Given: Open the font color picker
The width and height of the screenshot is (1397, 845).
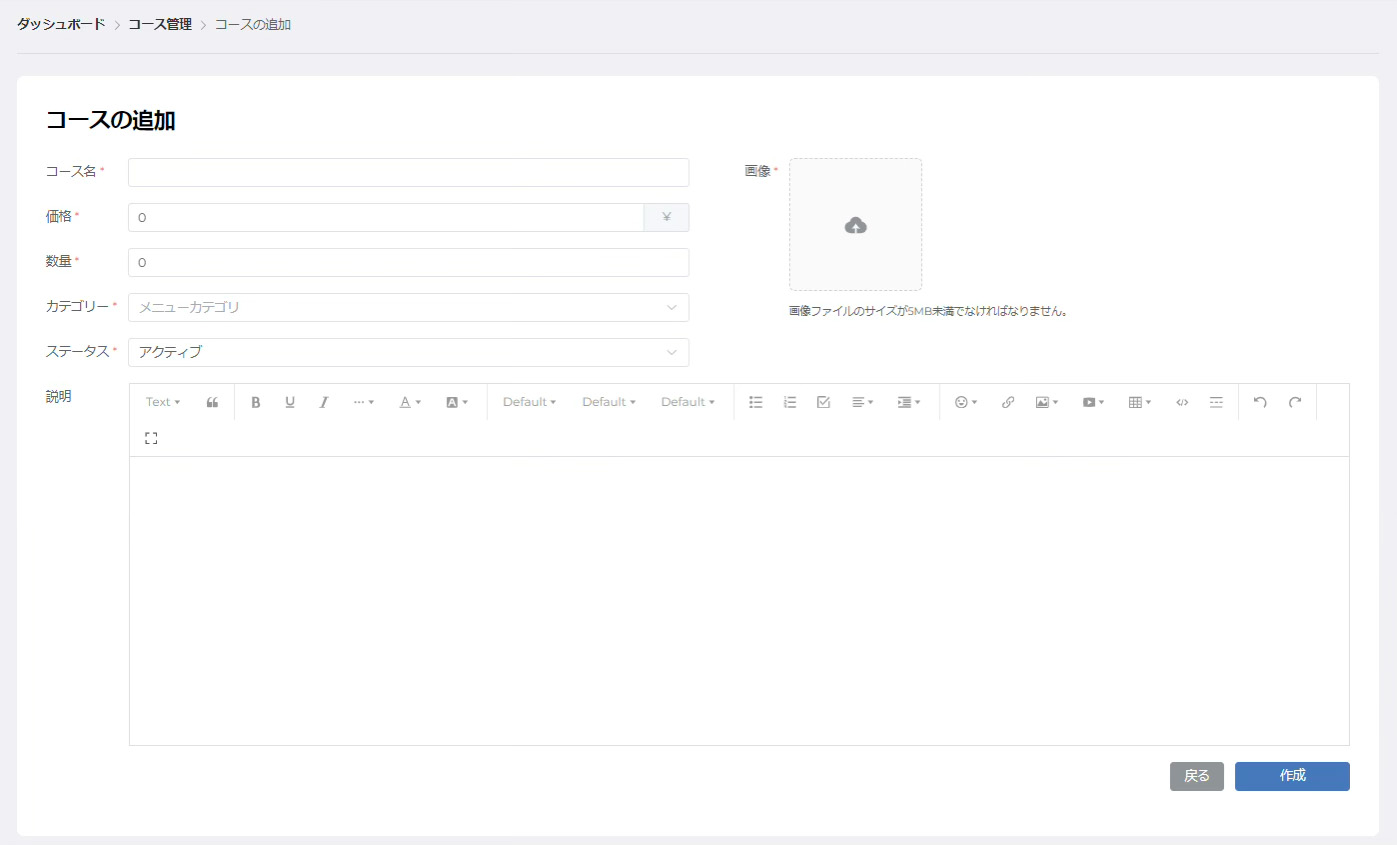Looking at the screenshot, I should coord(410,402).
